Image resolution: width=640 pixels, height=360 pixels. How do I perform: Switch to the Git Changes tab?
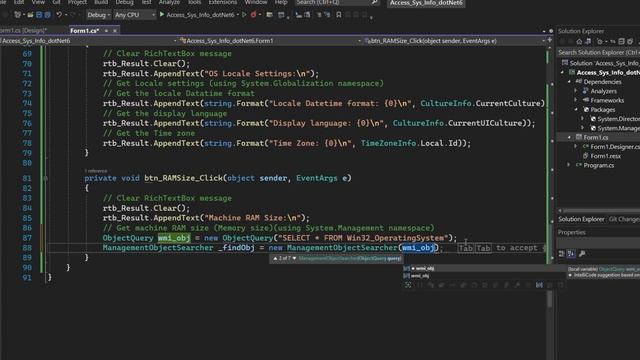click(624, 219)
